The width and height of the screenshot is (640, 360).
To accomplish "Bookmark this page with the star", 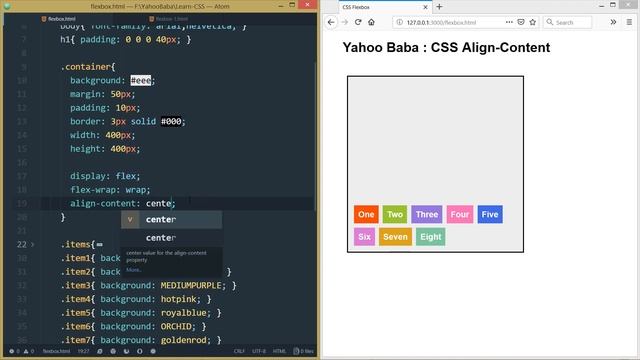I will coord(533,22).
